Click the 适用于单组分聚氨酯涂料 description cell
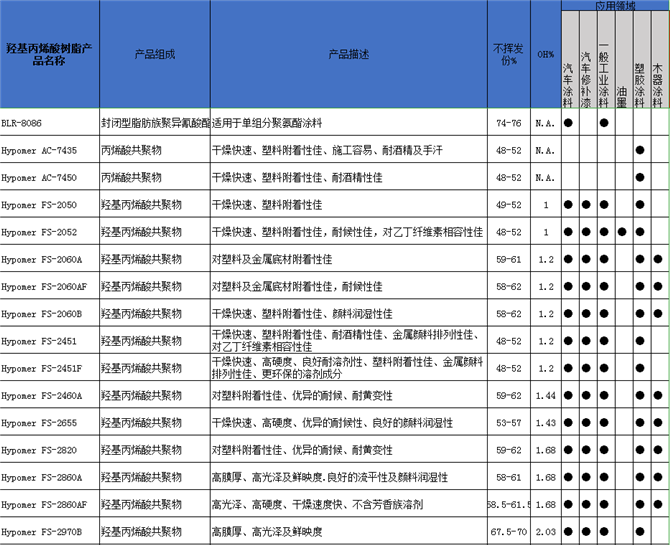 coord(349,123)
